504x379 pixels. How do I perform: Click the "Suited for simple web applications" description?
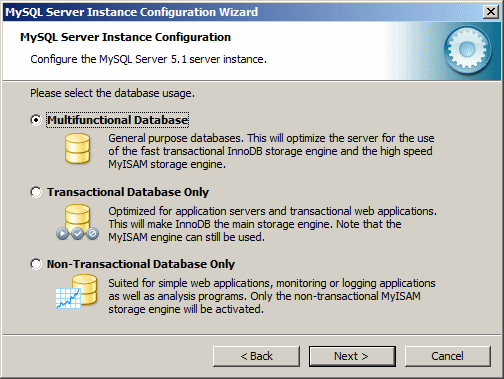tap(272, 296)
